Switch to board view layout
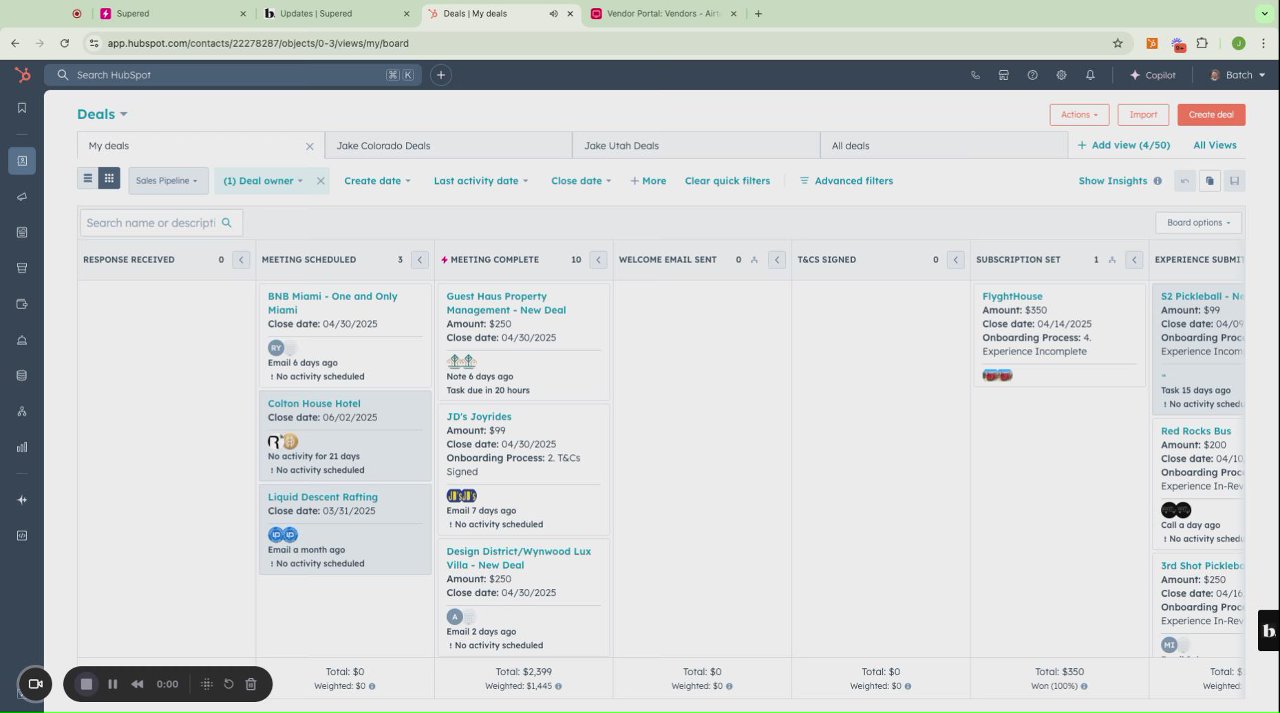The image size is (1280, 713). click(x=110, y=179)
